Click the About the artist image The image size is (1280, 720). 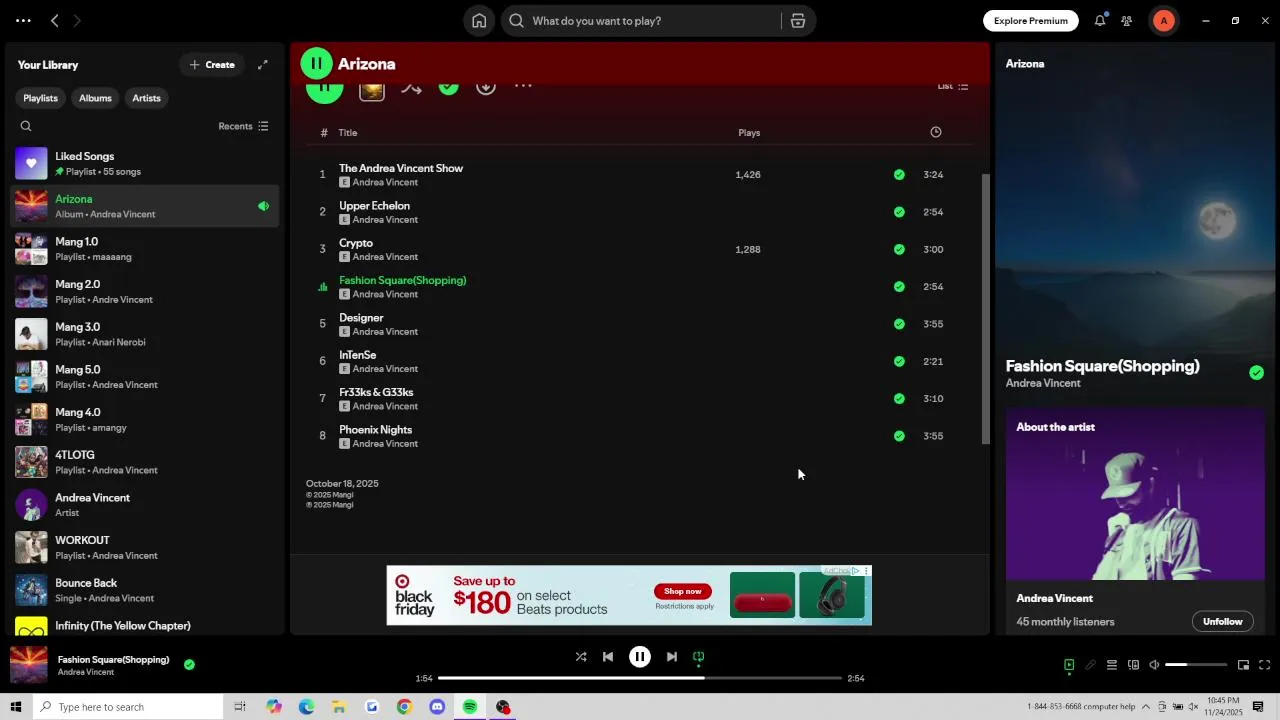(1135, 494)
